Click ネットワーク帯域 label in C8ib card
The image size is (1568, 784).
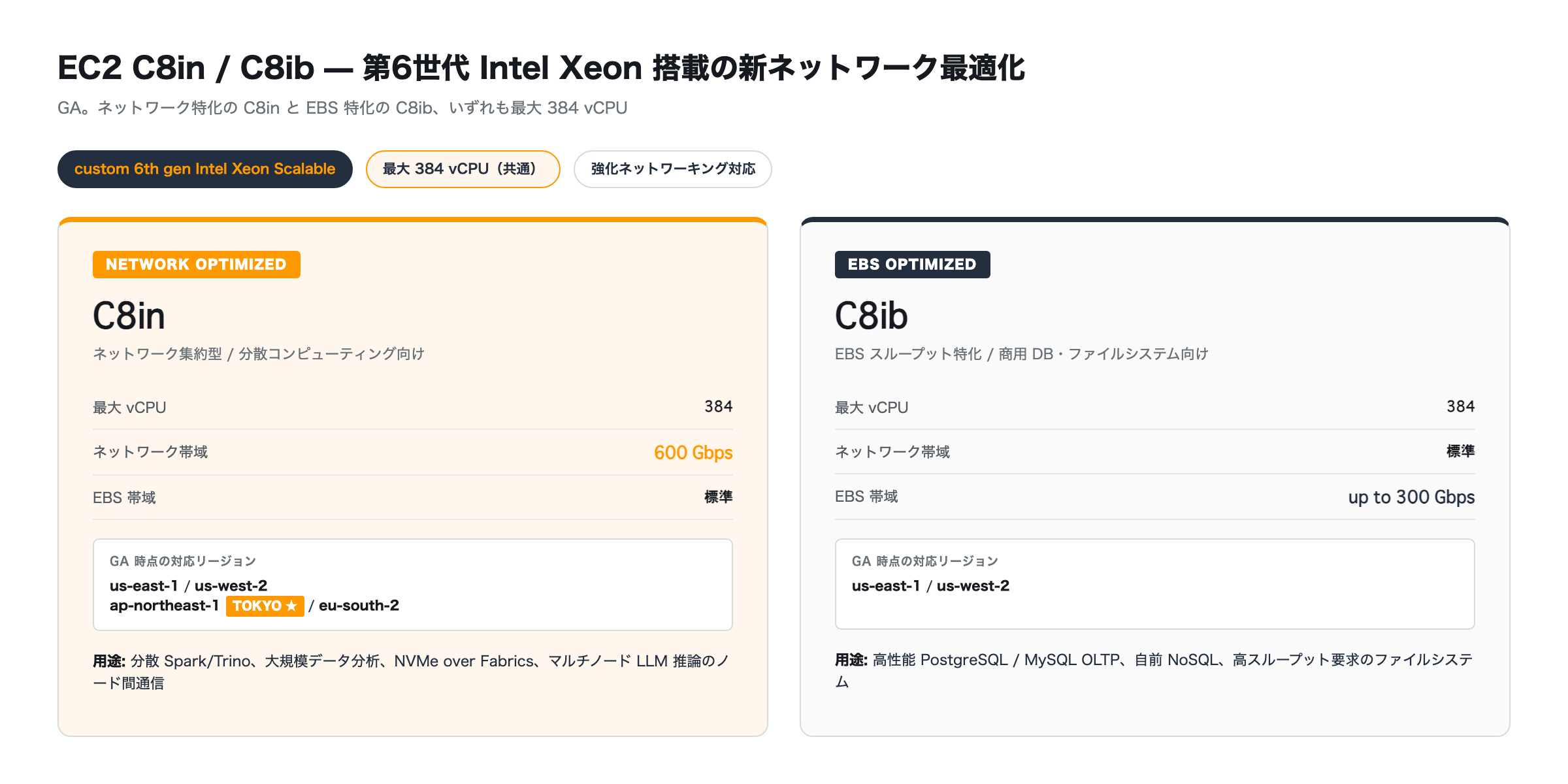(892, 451)
